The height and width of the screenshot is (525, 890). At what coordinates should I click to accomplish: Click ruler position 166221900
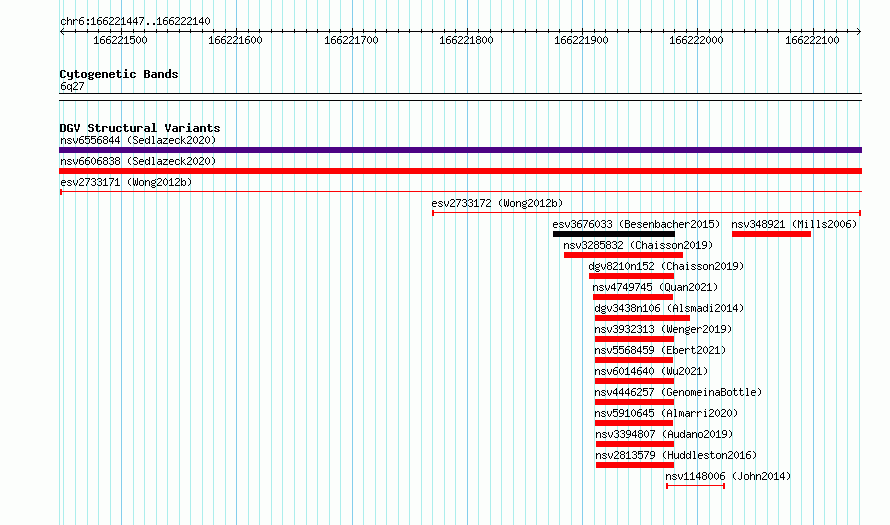coord(581,40)
